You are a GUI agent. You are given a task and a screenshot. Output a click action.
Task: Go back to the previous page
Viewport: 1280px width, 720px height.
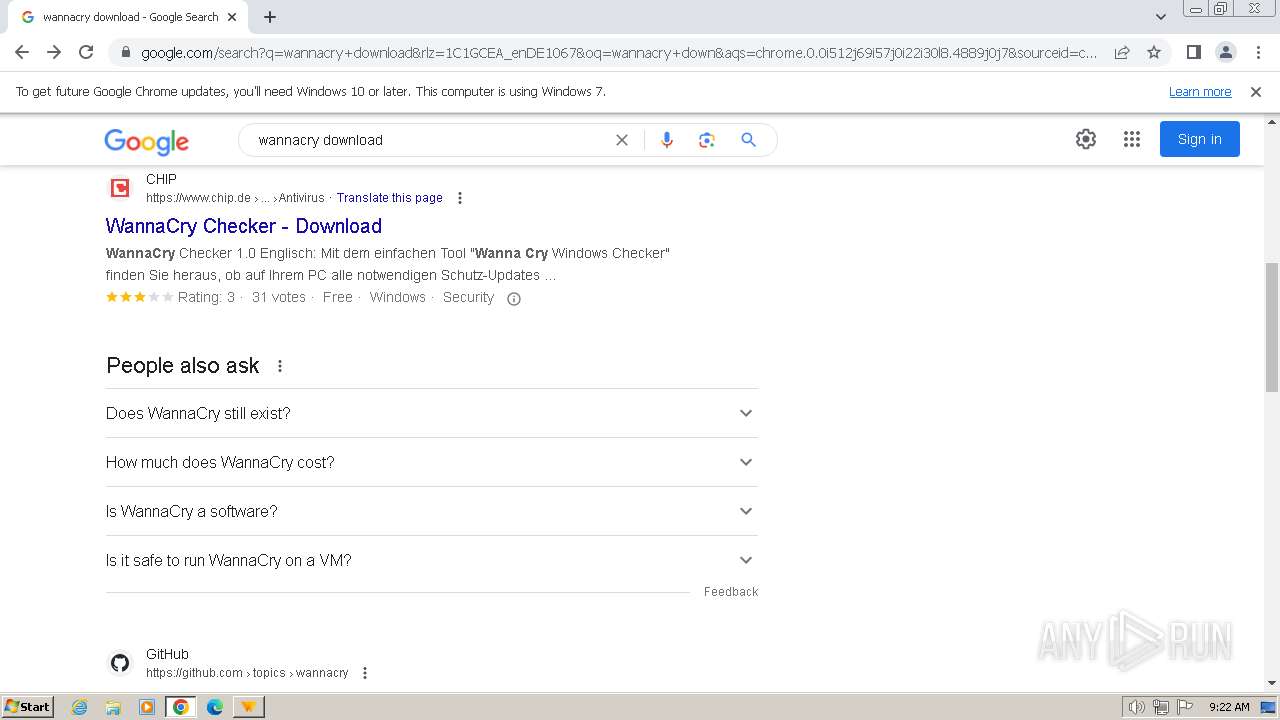(22, 52)
